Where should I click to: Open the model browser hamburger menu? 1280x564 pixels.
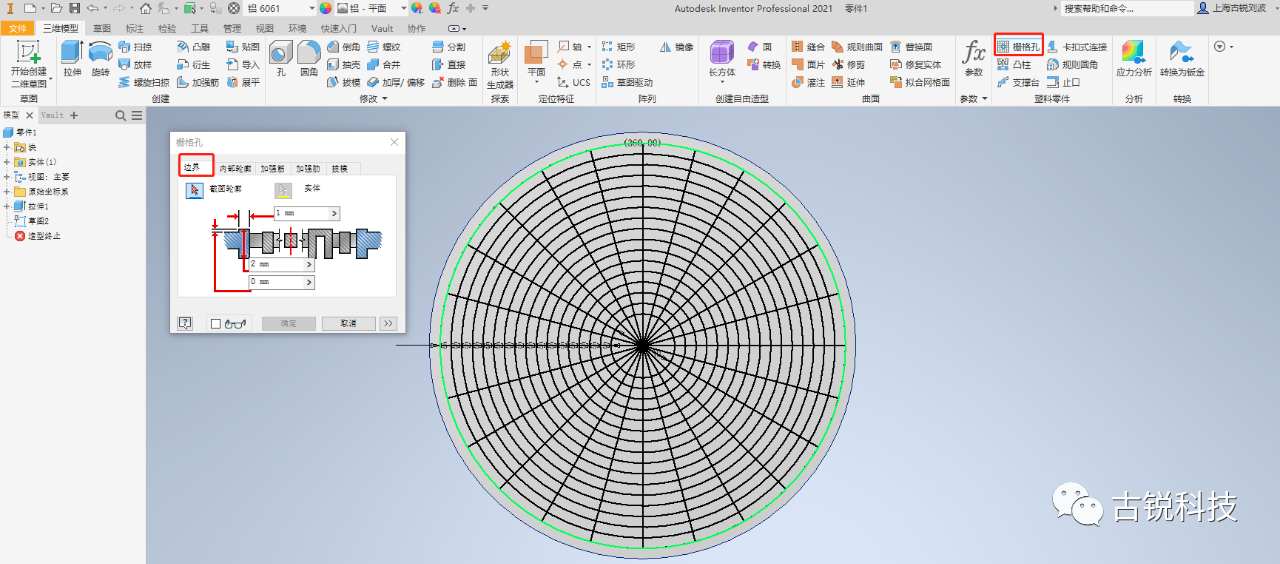137,115
